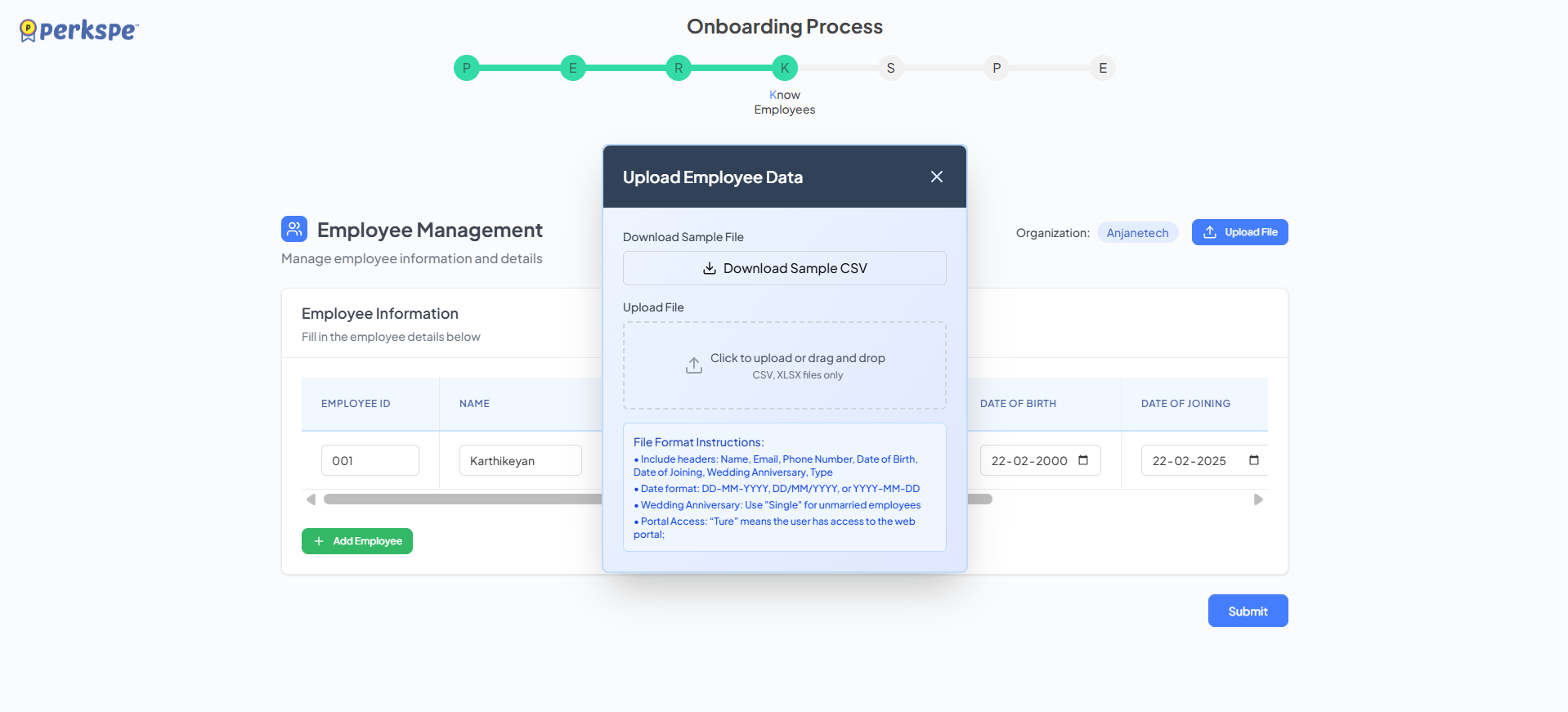
Task: Go to onboarding step R
Action: pos(679,68)
